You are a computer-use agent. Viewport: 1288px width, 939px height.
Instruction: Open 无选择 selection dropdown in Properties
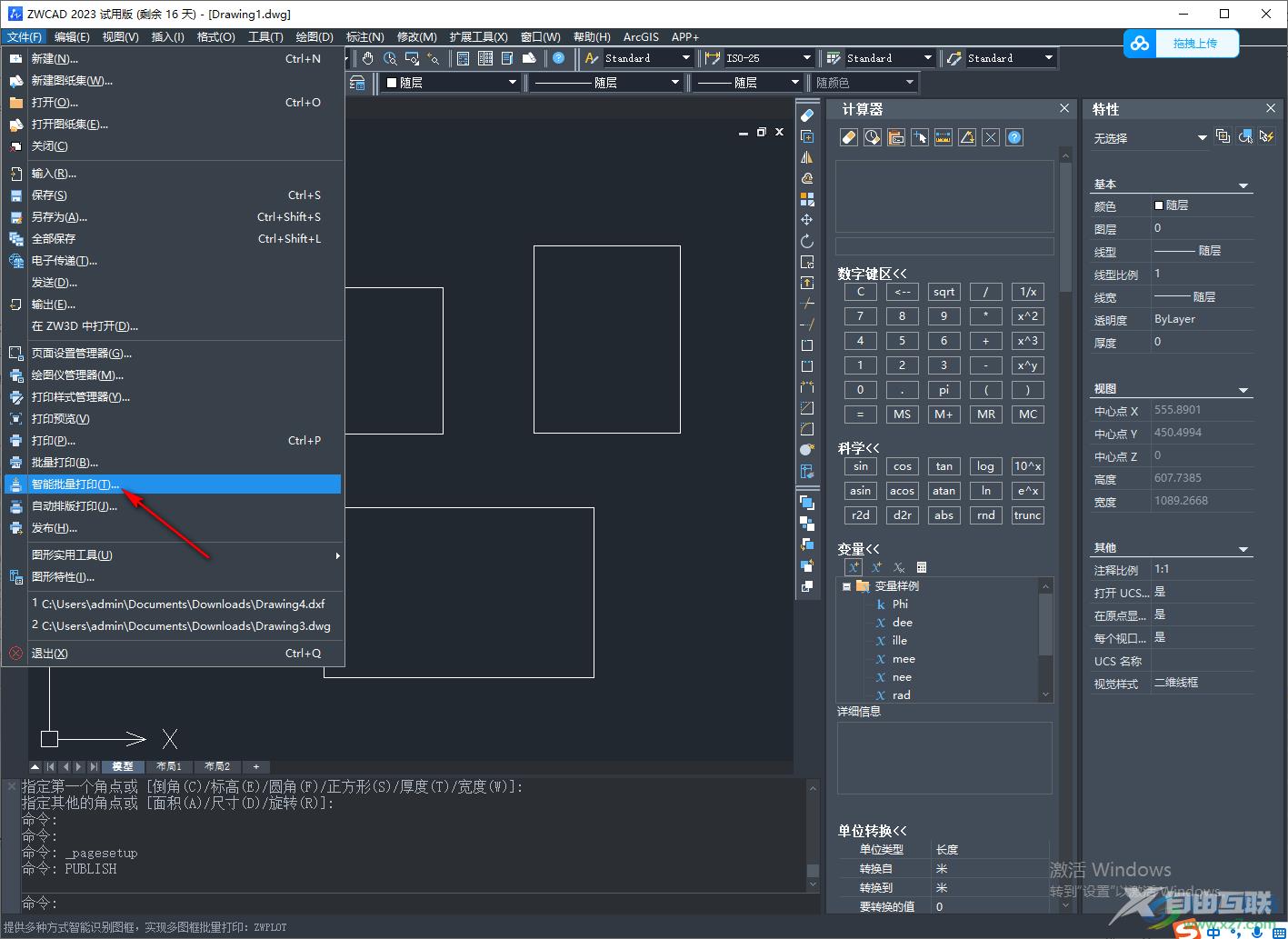point(1202,137)
